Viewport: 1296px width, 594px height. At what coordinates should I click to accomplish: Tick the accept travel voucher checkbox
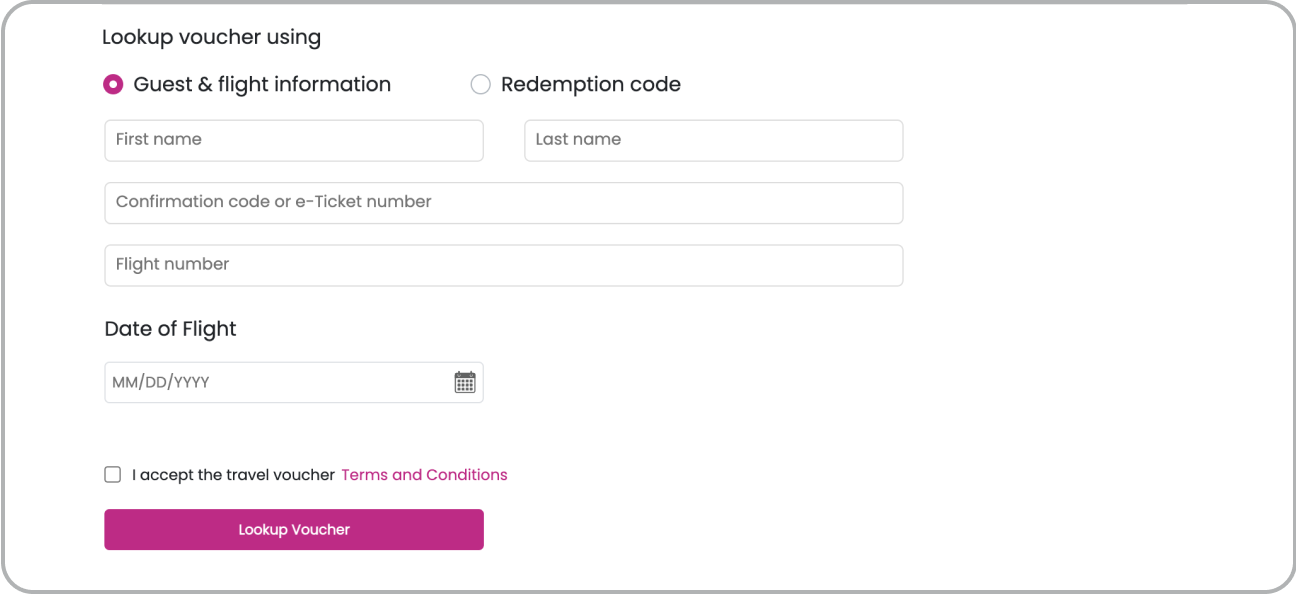[113, 475]
